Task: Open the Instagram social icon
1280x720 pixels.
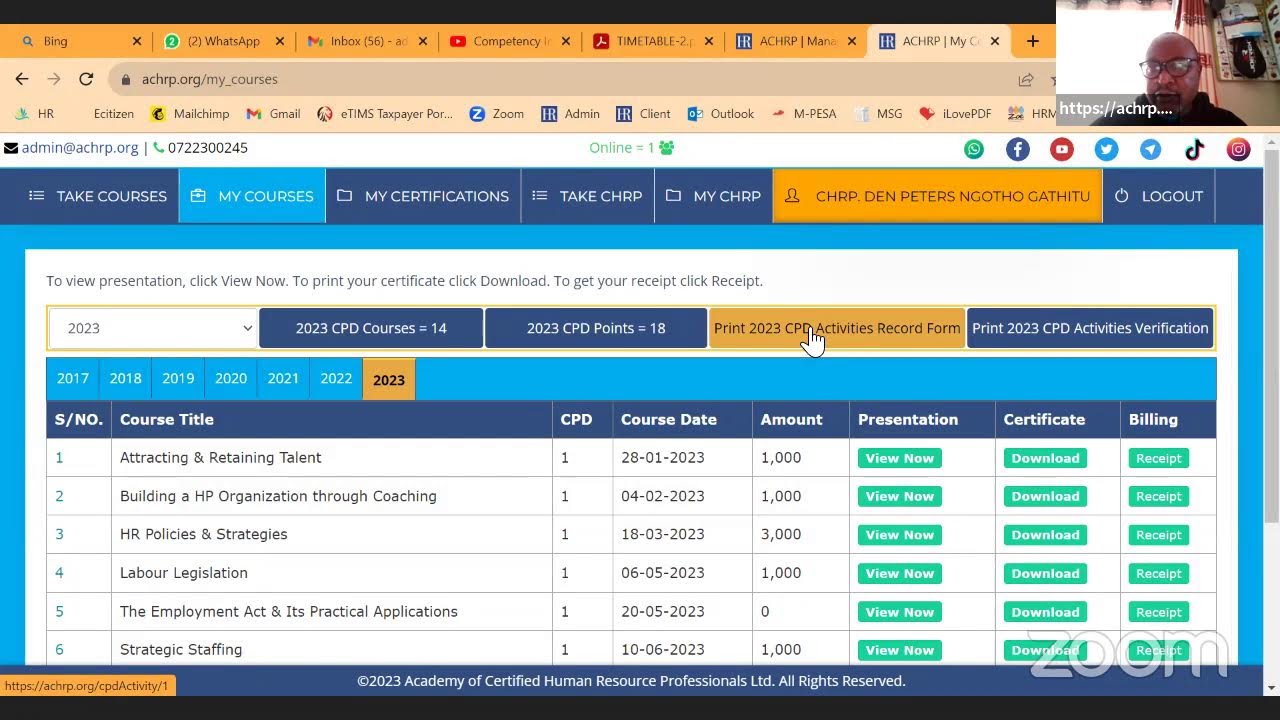Action: (x=1239, y=149)
